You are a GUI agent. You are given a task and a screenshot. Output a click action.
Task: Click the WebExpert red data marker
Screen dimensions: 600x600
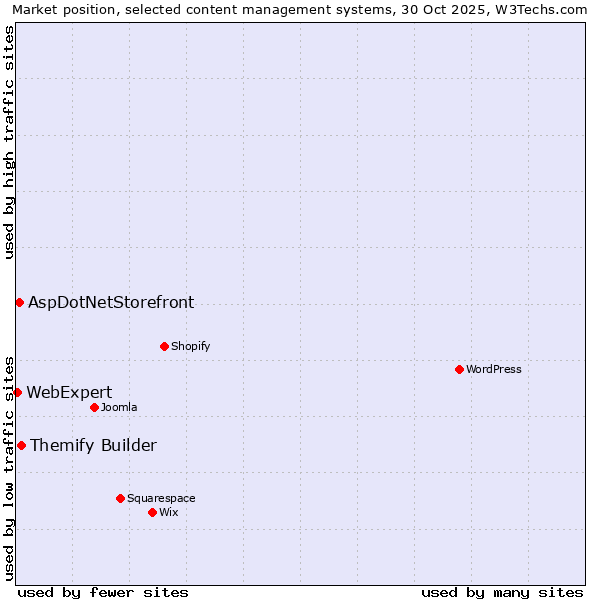17,392
